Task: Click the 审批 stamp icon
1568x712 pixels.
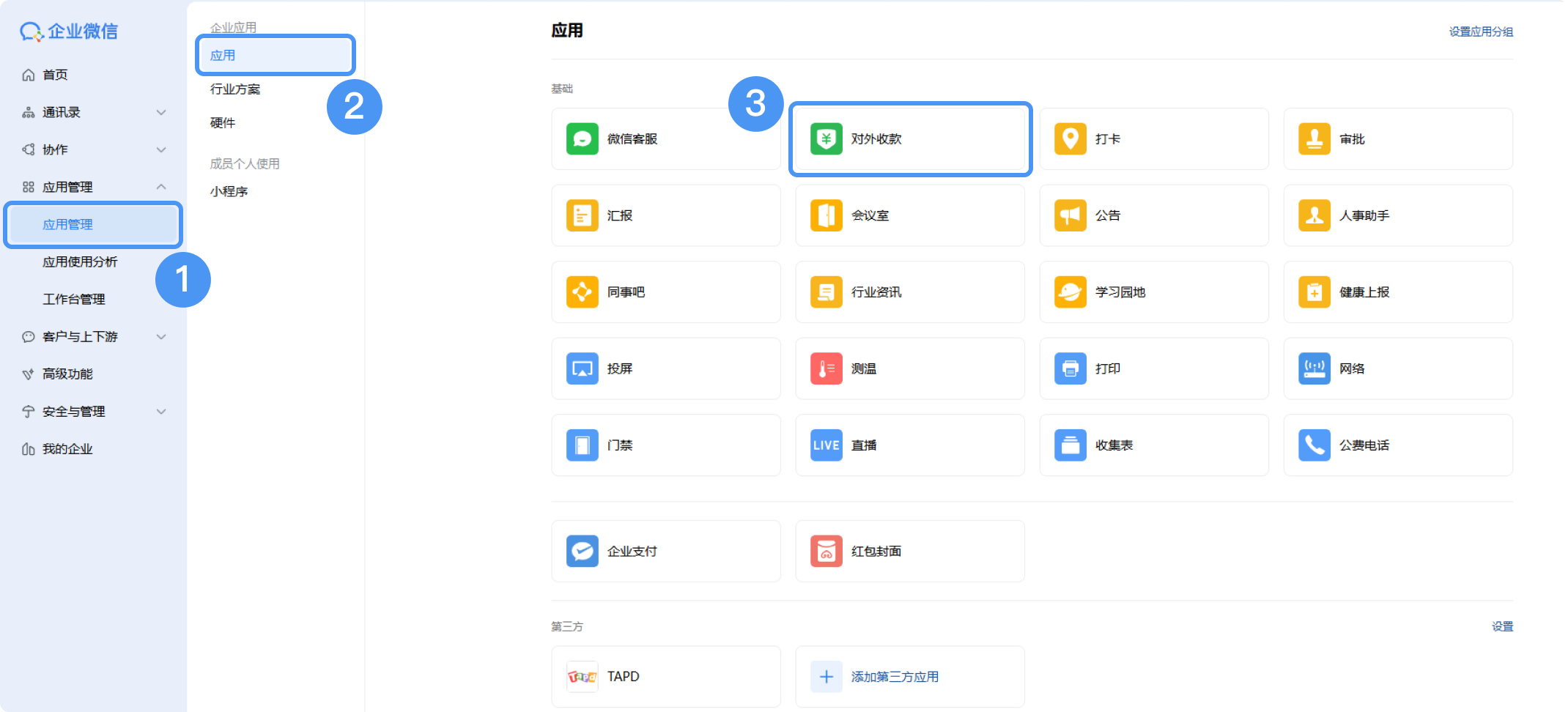Action: click(1314, 139)
